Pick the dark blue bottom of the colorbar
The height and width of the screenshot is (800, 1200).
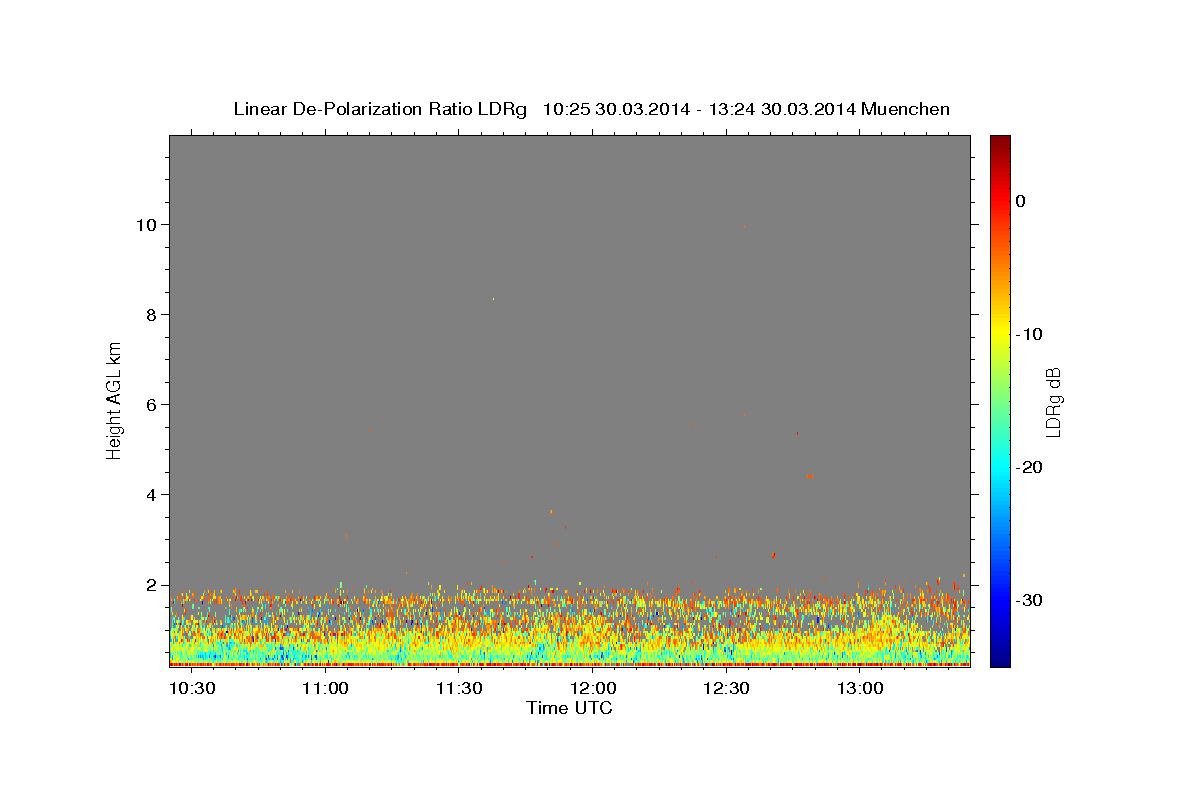point(1000,658)
